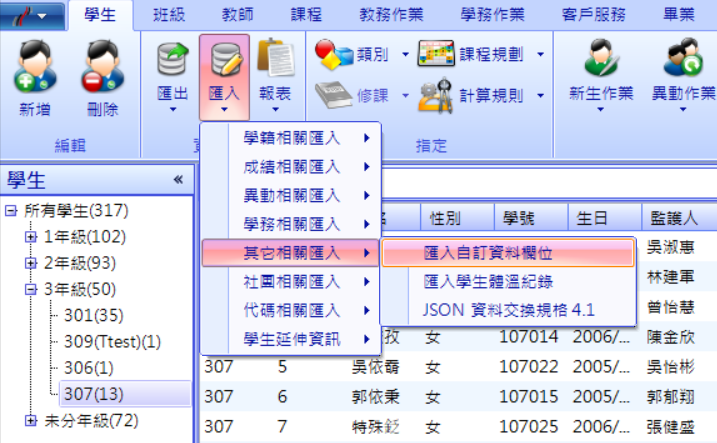Sort by the 學號 column header
The image size is (717, 443).
coord(531,219)
